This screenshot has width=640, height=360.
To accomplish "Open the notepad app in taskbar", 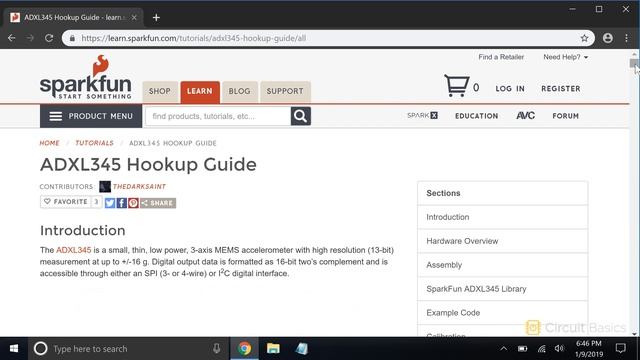I will [302, 349].
